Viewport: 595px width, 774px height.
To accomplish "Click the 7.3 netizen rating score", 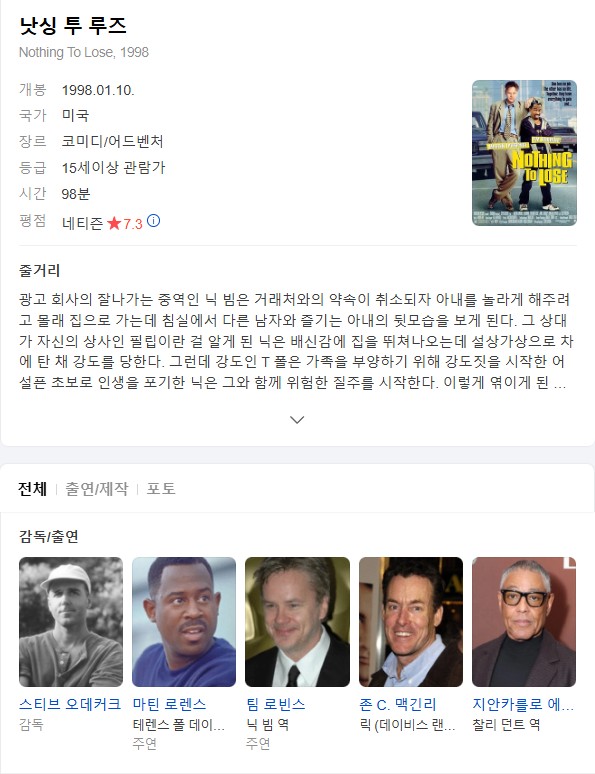I will coord(133,224).
